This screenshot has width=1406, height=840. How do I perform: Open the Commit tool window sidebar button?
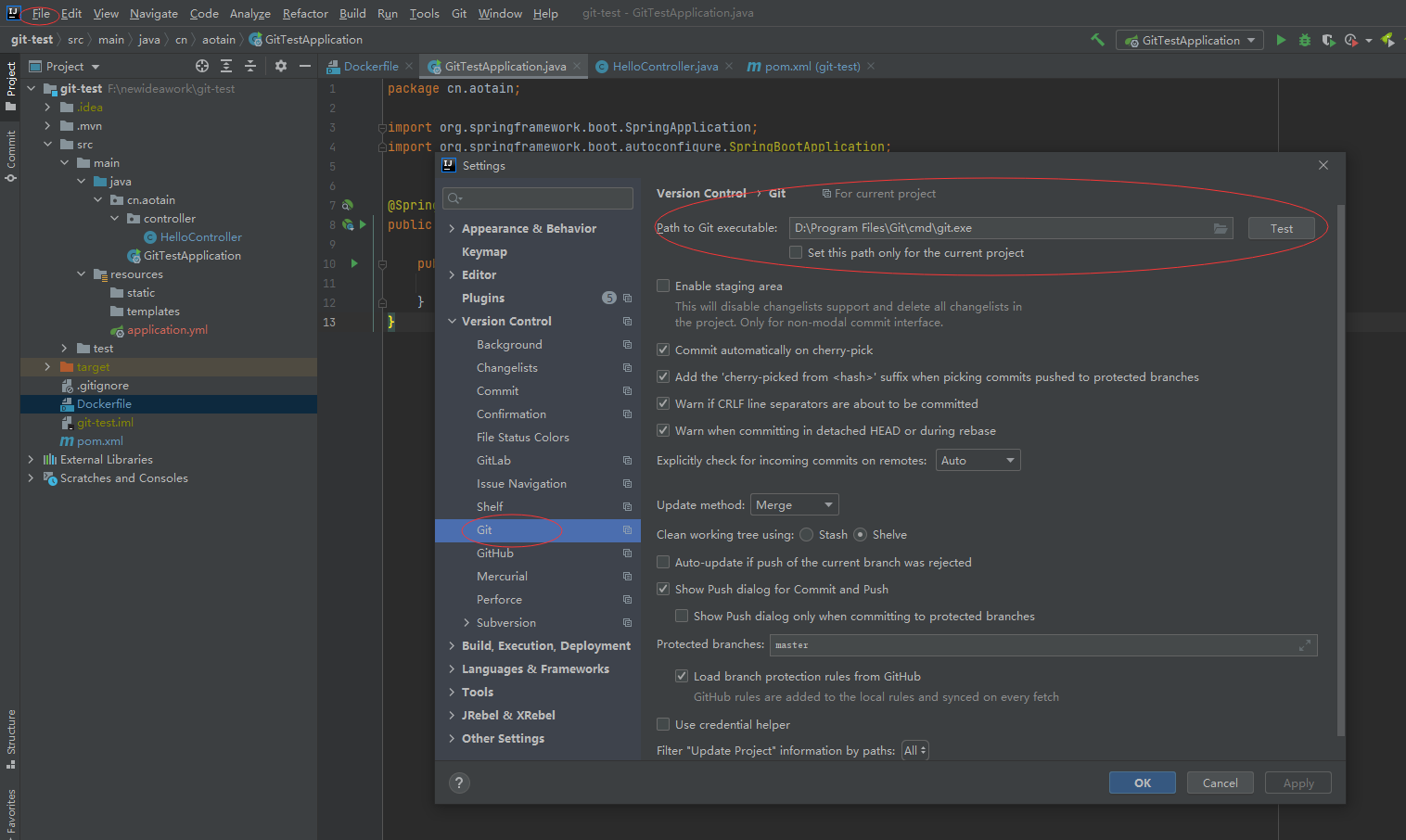[x=10, y=156]
